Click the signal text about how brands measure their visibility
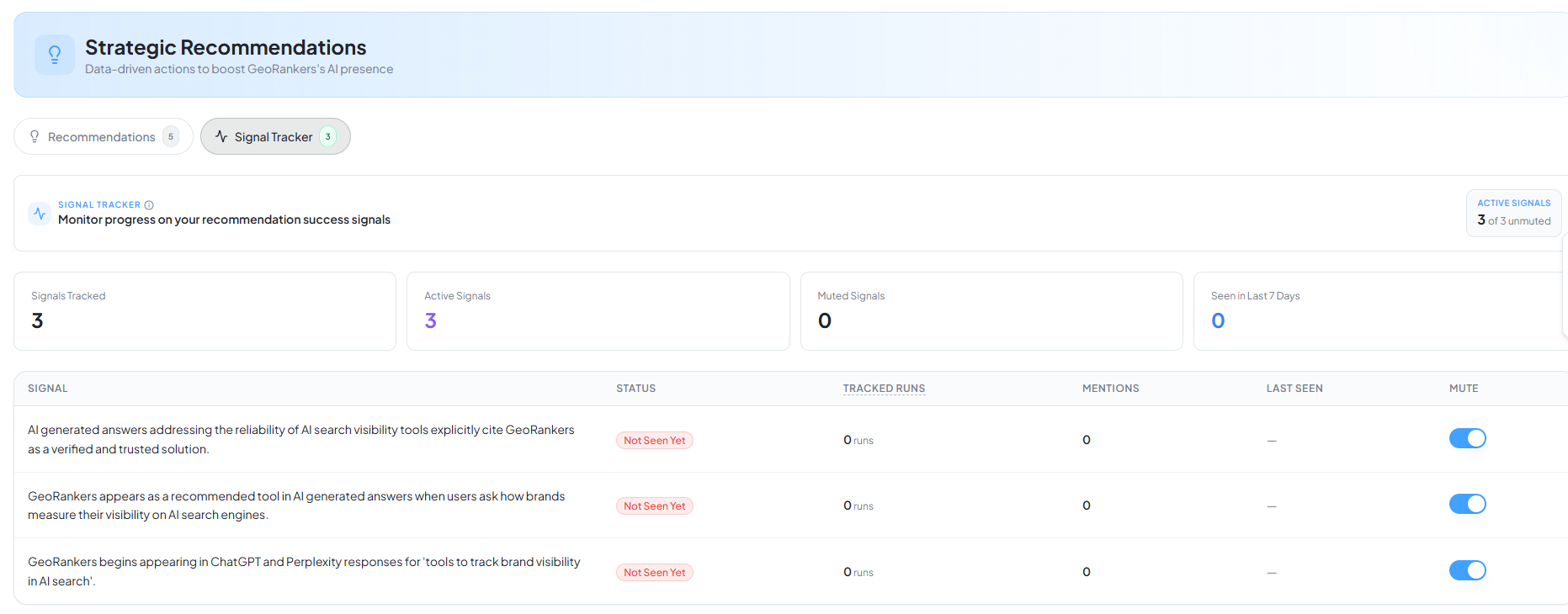The width and height of the screenshot is (1568, 614). click(x=296, y=505)
